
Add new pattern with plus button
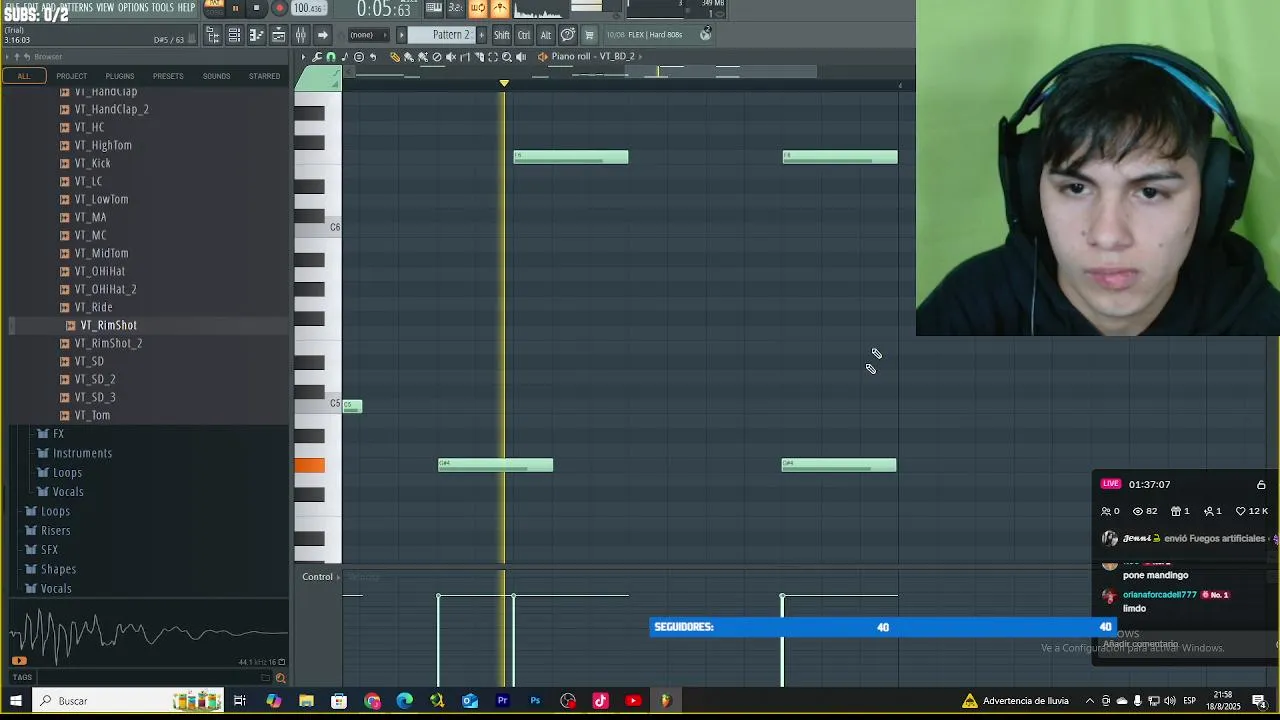(x=481, y=35)
